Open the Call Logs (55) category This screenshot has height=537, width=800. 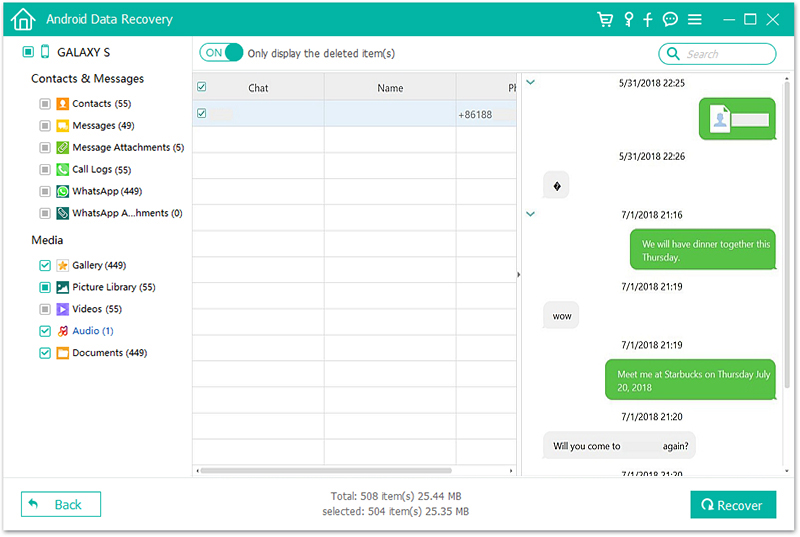[x=102, y=169]
